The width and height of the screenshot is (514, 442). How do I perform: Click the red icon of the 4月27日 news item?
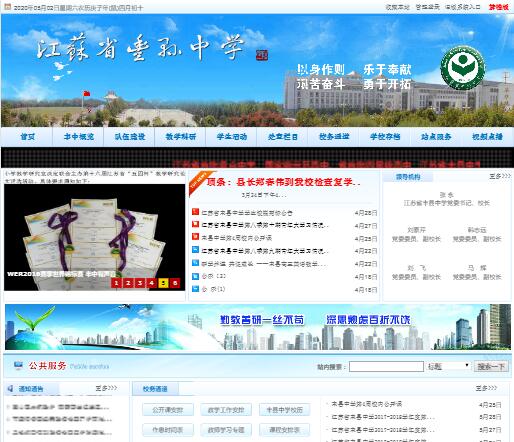195,224
